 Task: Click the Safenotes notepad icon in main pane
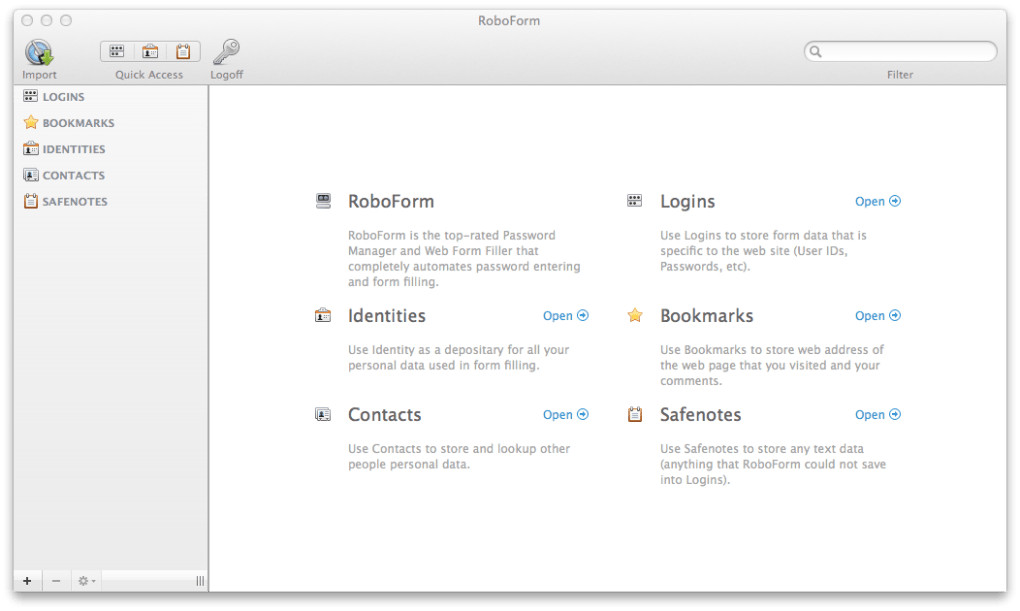pyautogui.click(x=635, y=414)
